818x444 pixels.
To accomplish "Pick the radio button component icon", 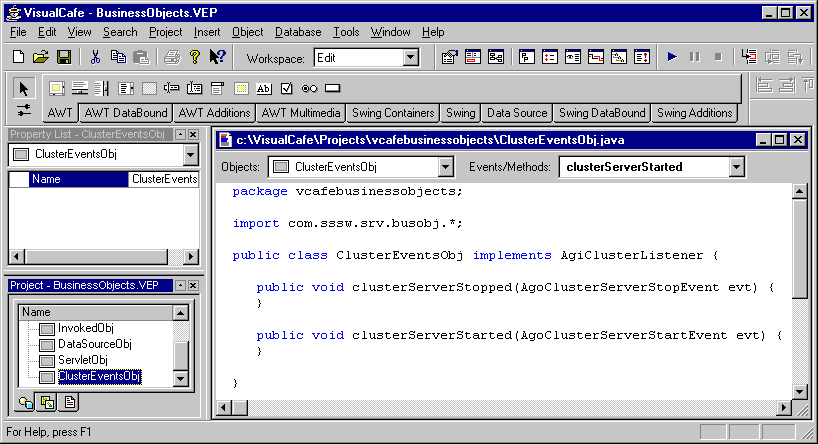I will coord(309,89).
